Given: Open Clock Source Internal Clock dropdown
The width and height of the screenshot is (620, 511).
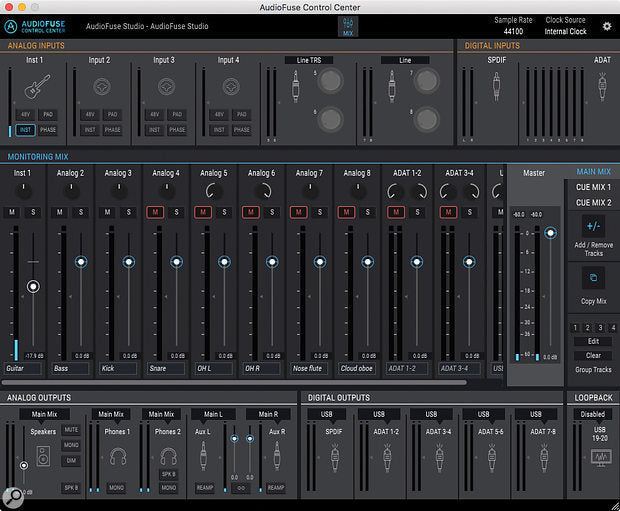Looking at the screenshot, I should 565,32.
